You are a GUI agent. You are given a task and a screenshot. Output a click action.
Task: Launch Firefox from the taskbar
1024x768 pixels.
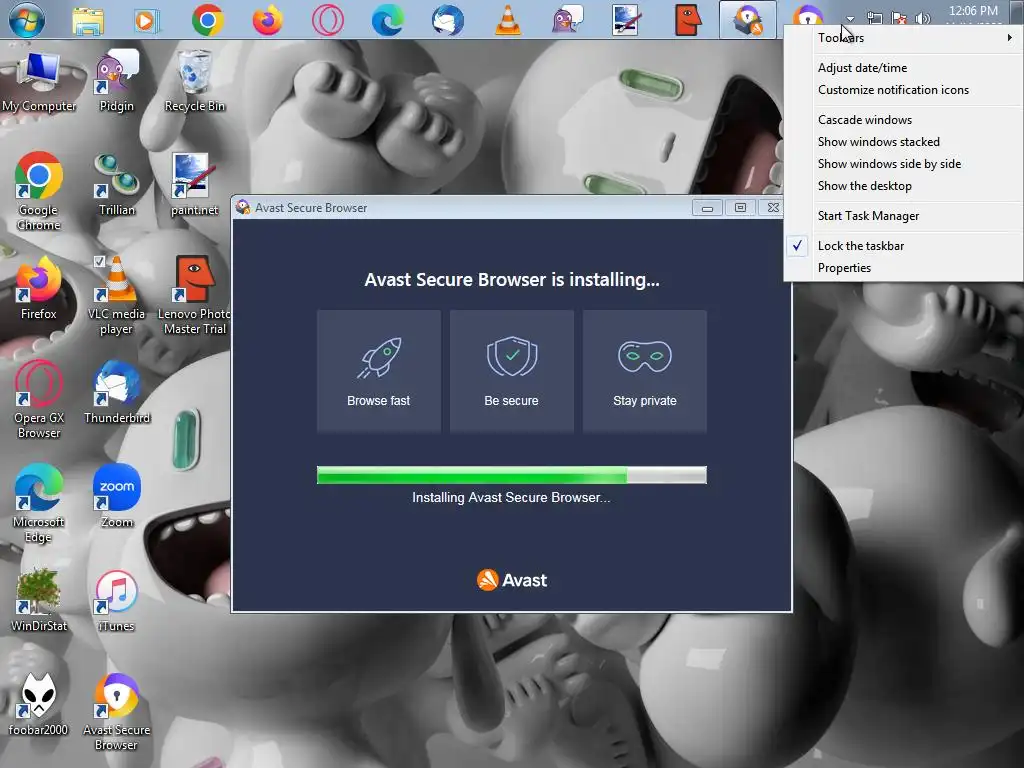(x=268, y=20)
